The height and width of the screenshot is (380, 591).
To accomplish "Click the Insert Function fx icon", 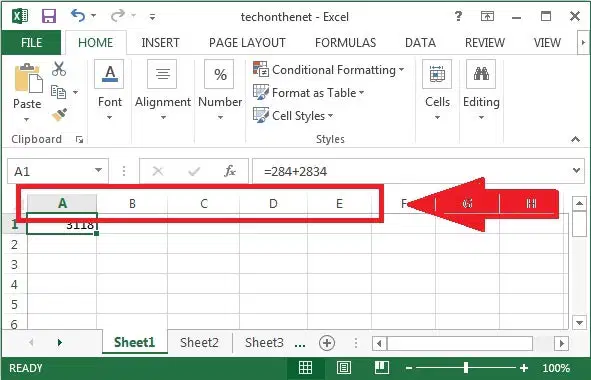I will [x=230, y=172].
